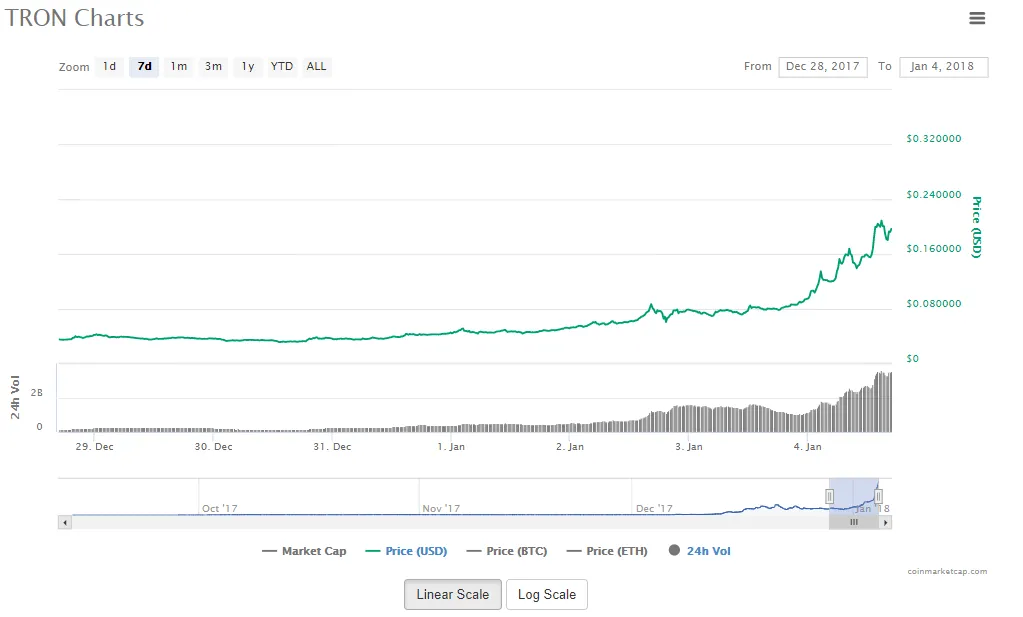Click the $0.080000 price axis label

934,303
